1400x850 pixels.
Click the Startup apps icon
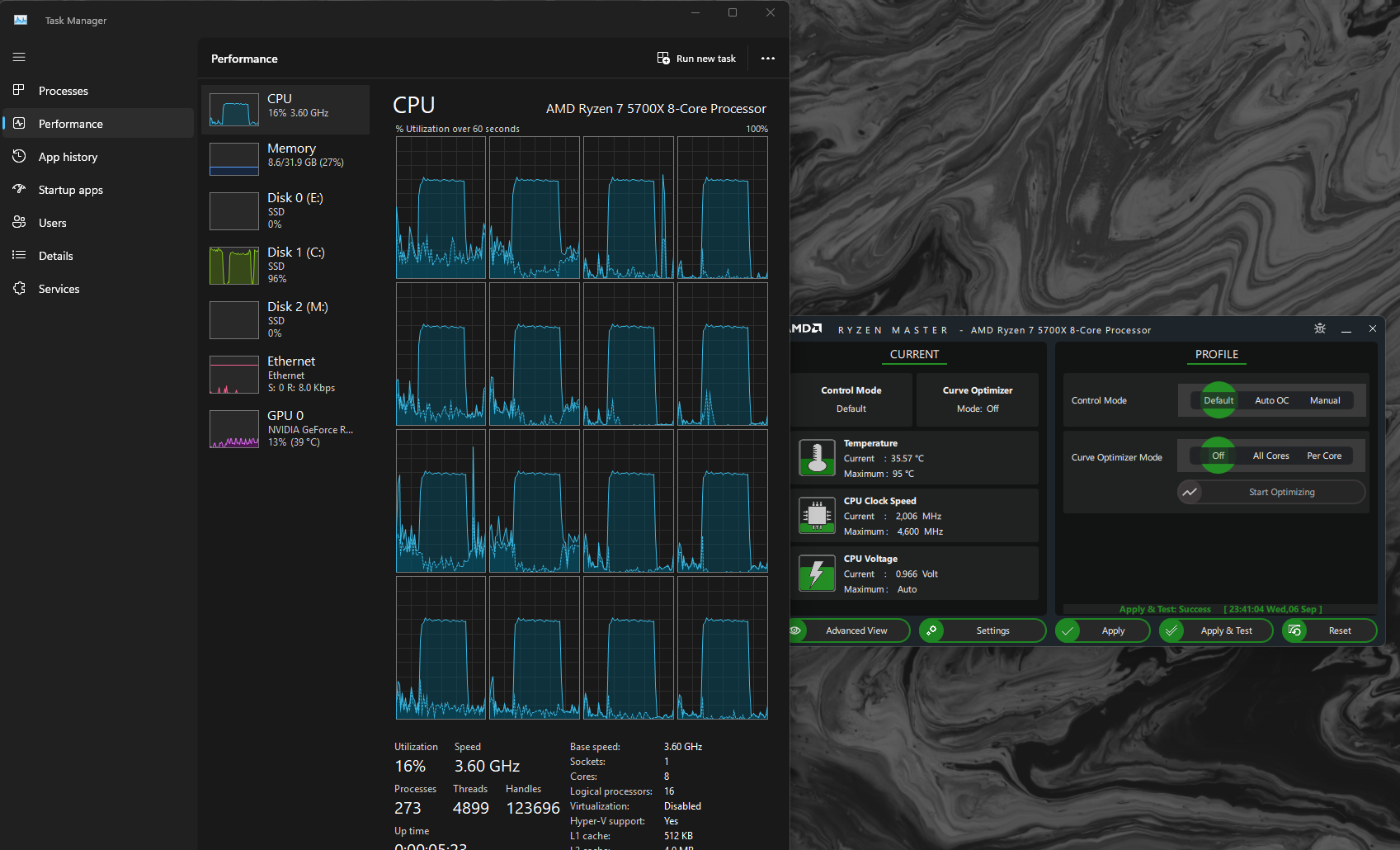pyautogui.click(x=19, y=189)
